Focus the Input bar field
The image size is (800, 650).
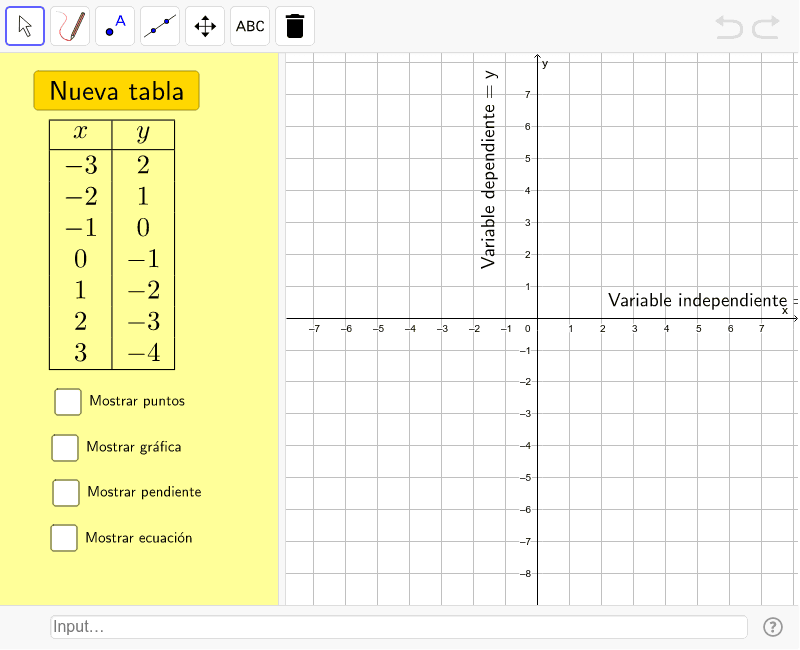point(398,627)
